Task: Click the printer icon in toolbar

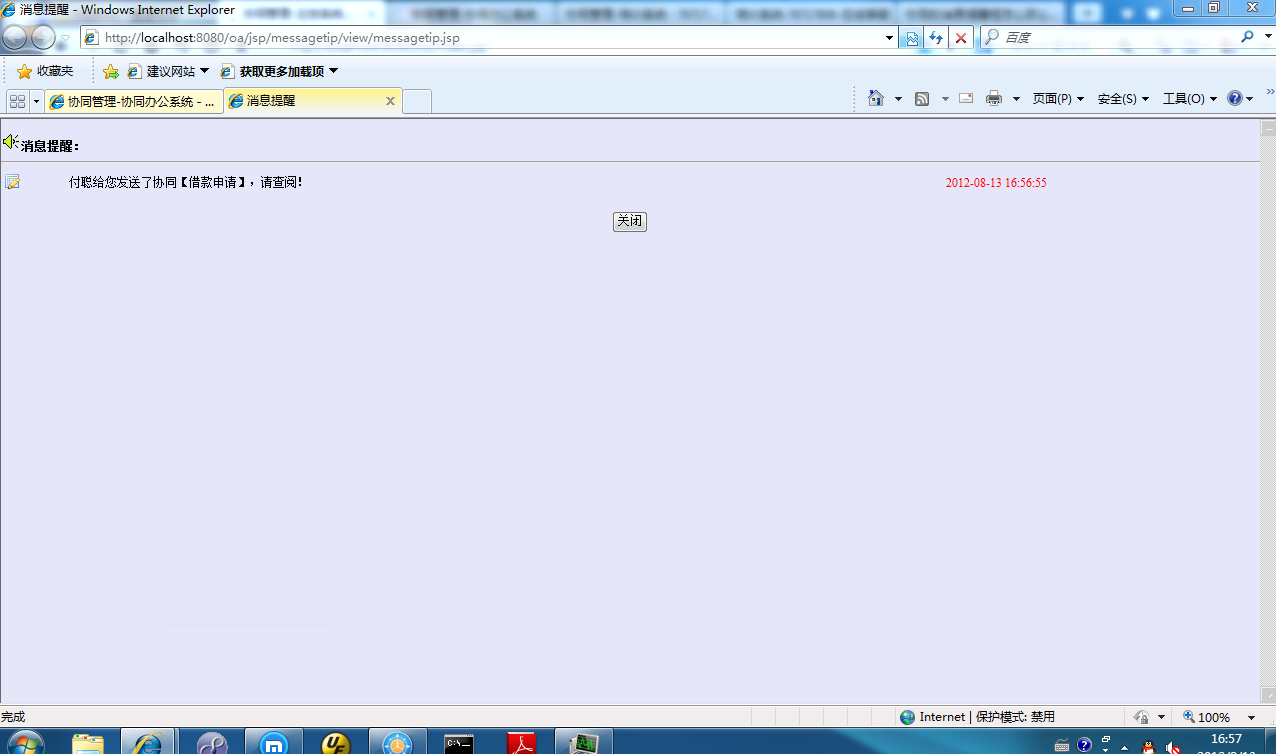Action: [993, 98]
